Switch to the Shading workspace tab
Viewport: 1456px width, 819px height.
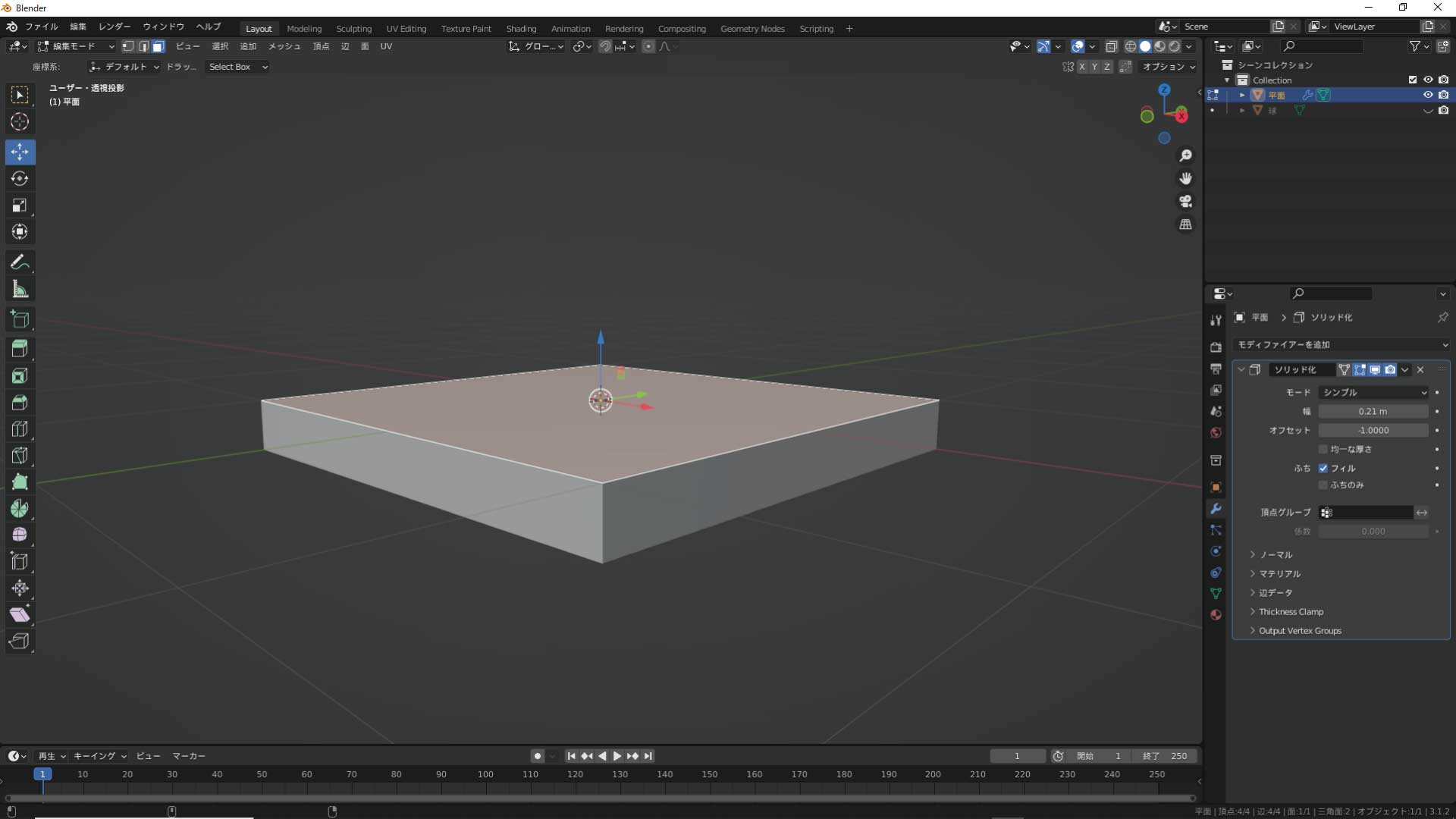point(522,28)
